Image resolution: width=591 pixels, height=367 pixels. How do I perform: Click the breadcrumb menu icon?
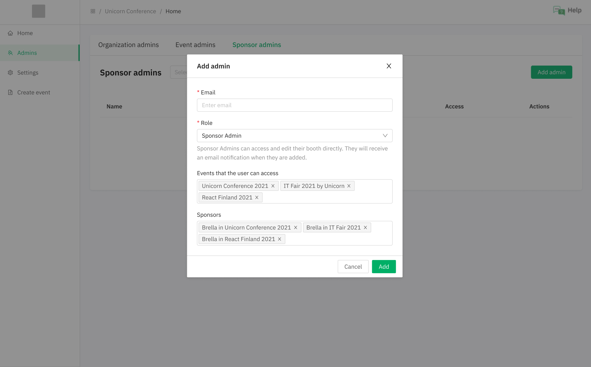[93, 11]
